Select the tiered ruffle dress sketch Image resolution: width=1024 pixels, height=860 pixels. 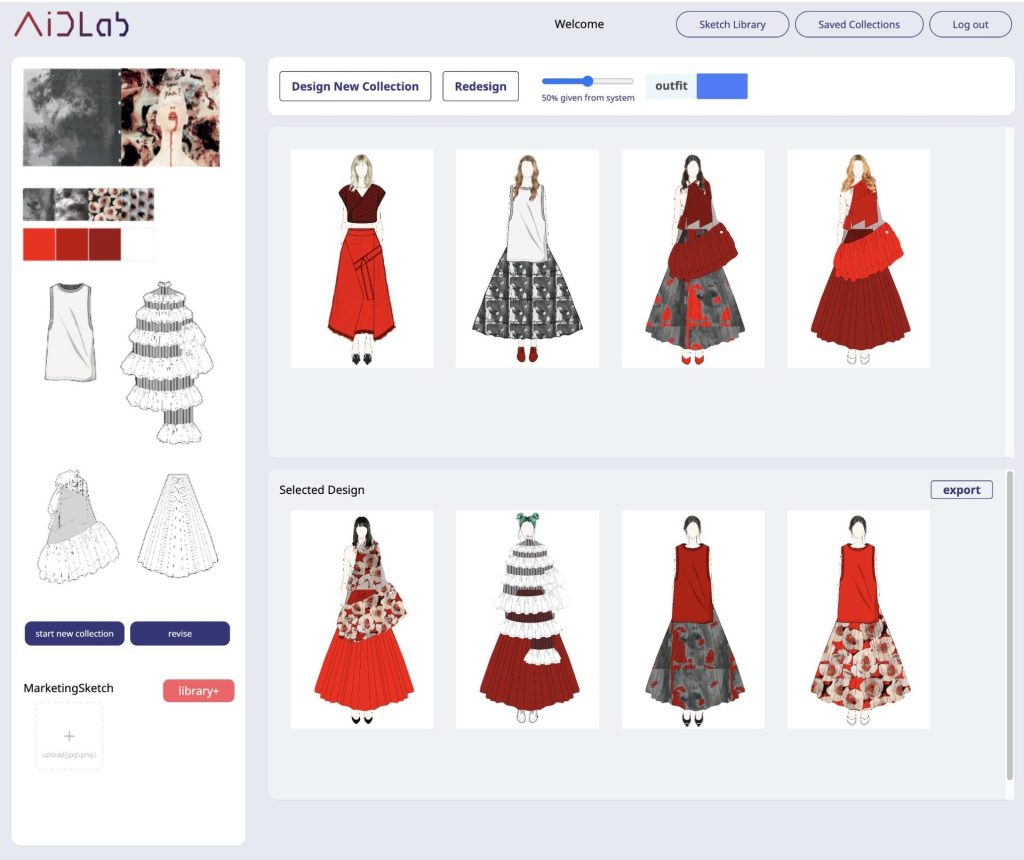[160, 361]
